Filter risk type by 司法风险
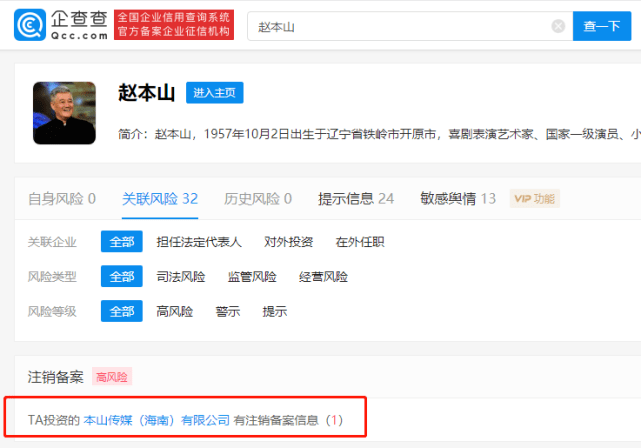 pyautogui.click(x=181, y=276)
